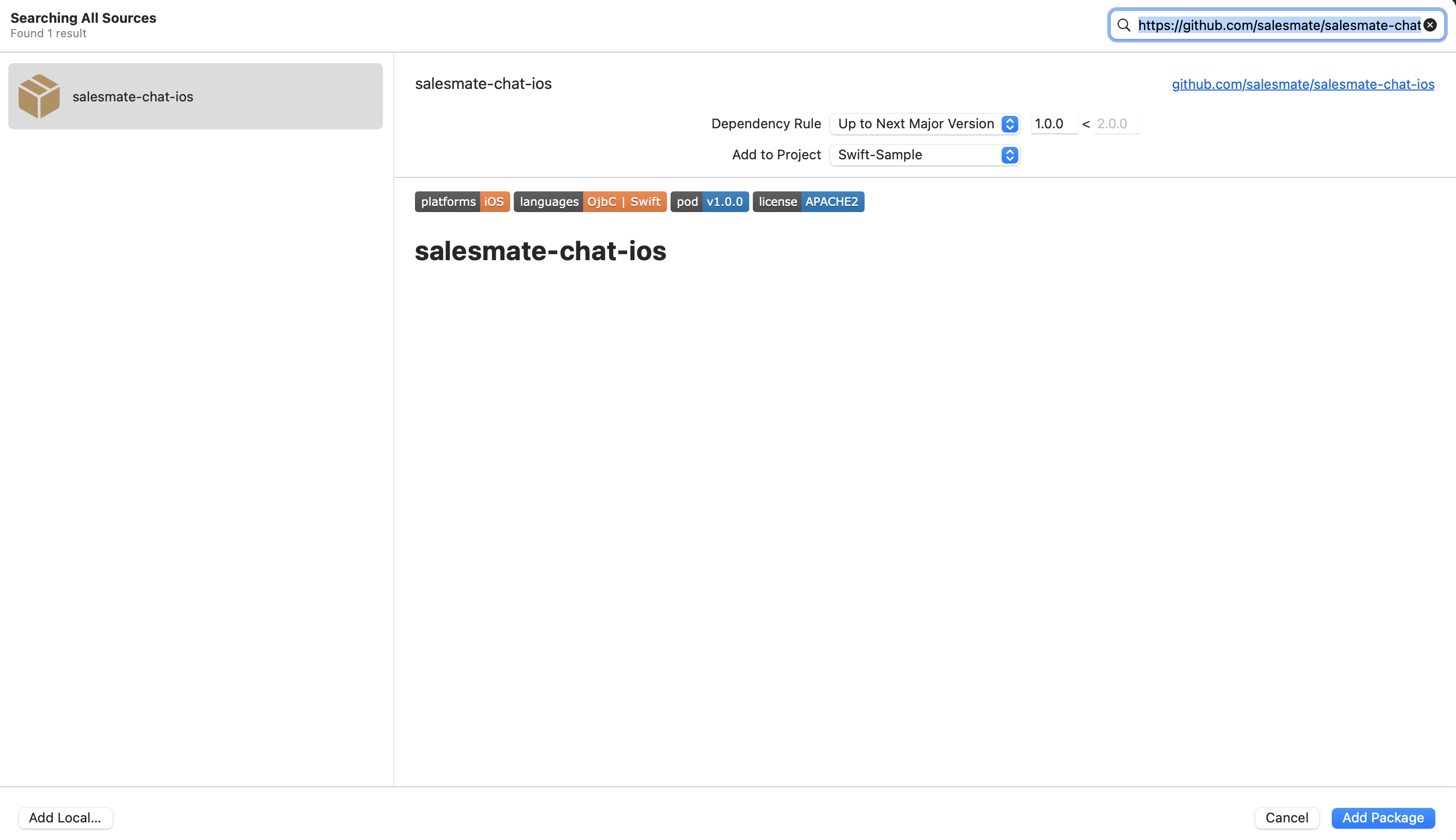This screenshot has height=840, width=1456.
Task: Click the Add Local... button
Action: click(65, 817)
